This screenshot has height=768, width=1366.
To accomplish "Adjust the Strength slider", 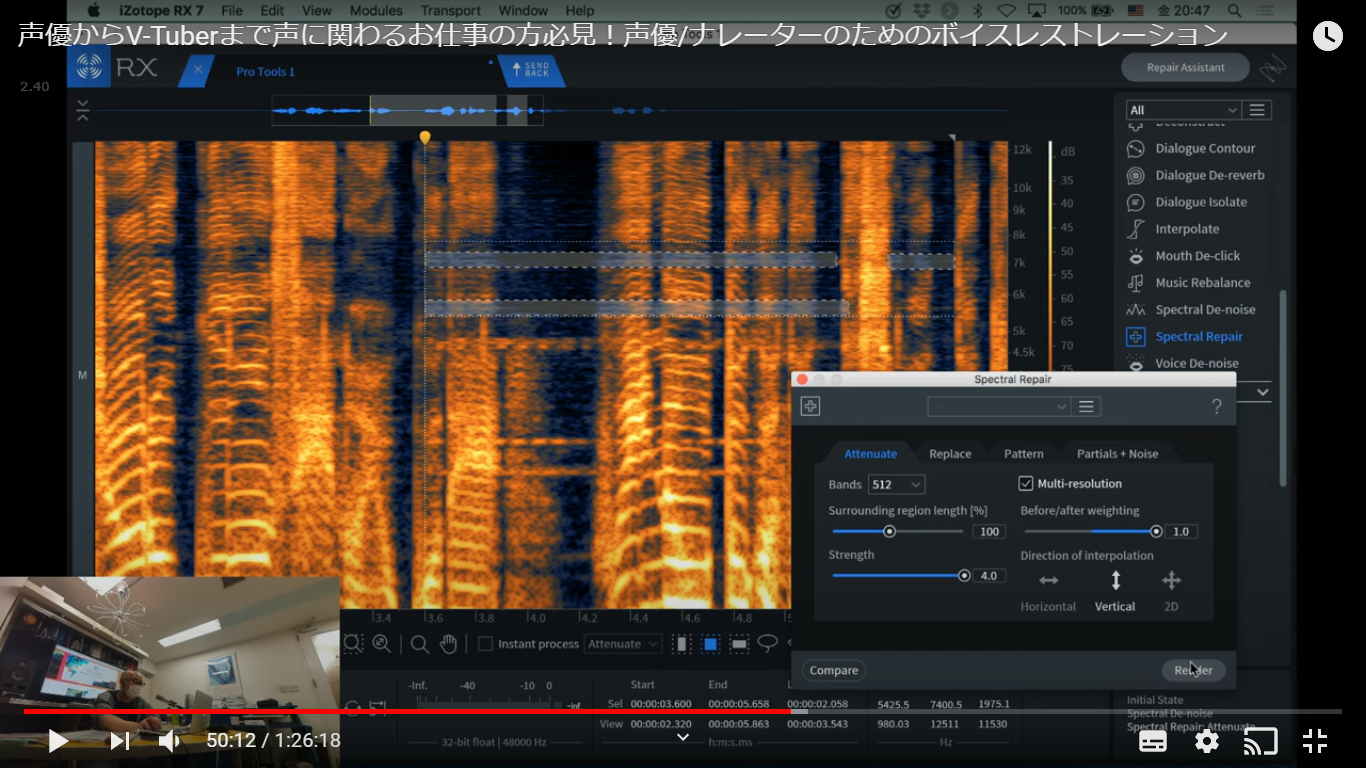I will [x=900, y=575].
